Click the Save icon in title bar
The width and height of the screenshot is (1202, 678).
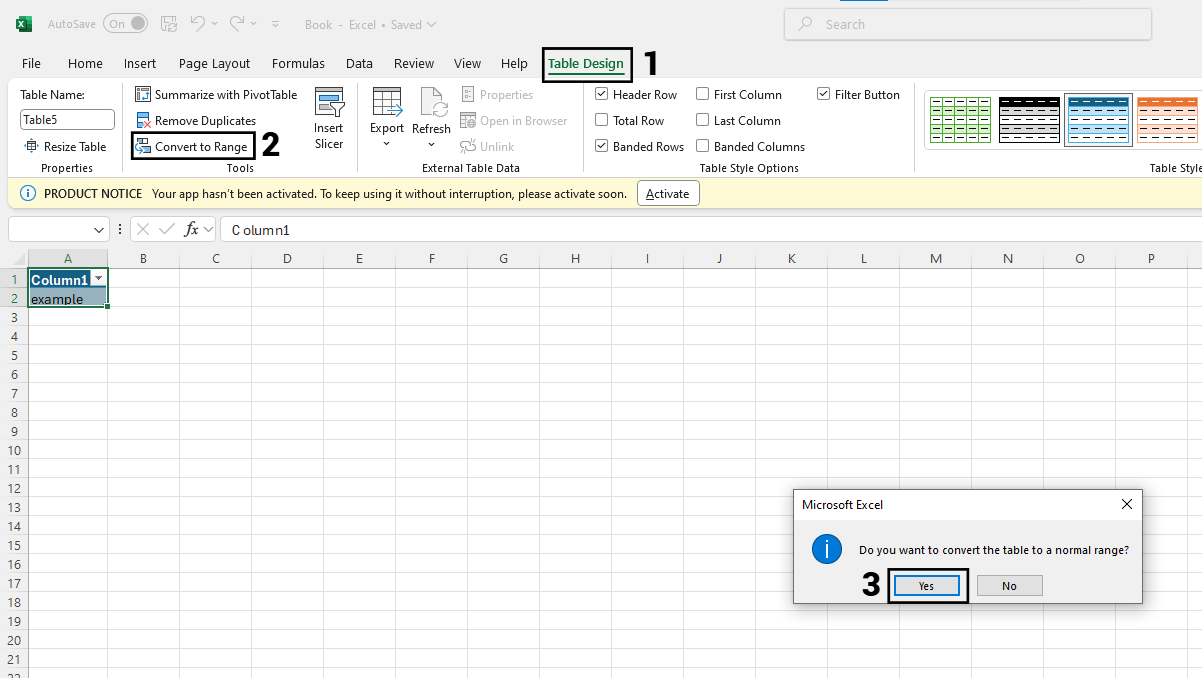tap(169, 23)
